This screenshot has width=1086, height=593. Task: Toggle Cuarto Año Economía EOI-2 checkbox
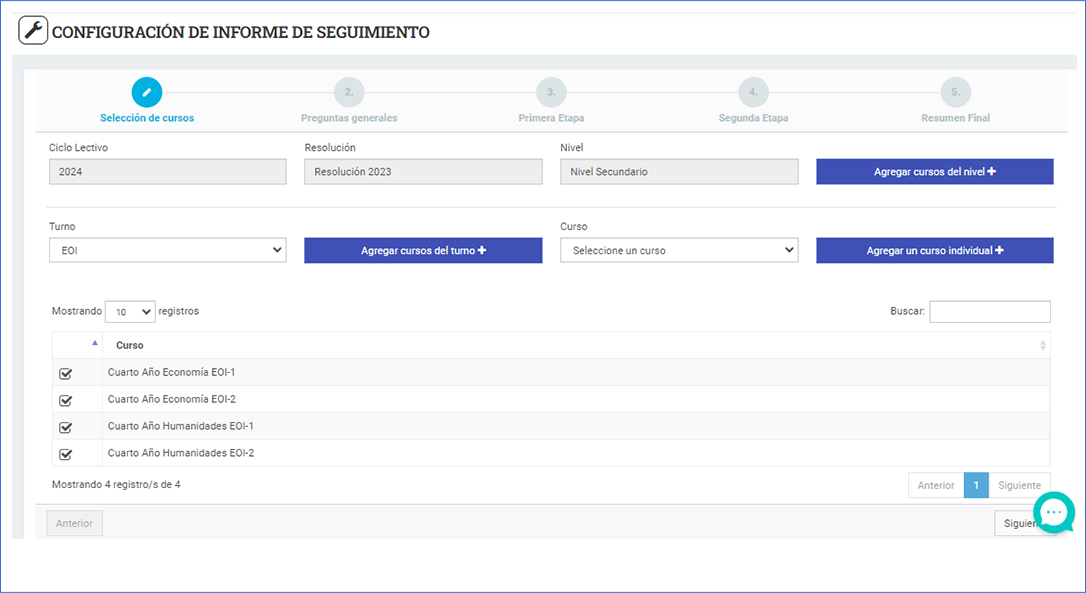click(x=66, y=400)
